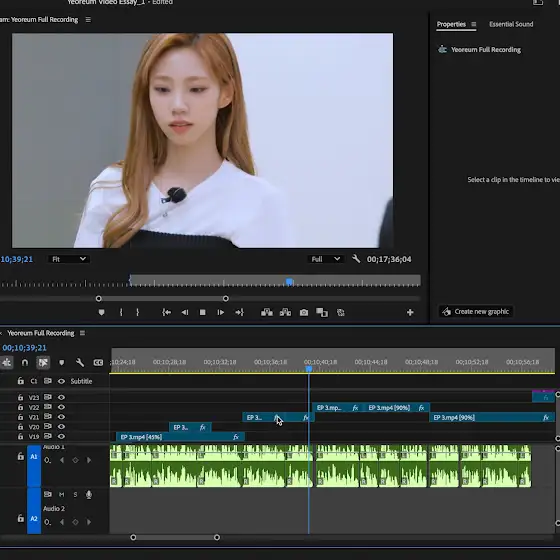Open Program monitor settings wrench
This screenshot has width=560, height=560.
click(x=356, y=259)
